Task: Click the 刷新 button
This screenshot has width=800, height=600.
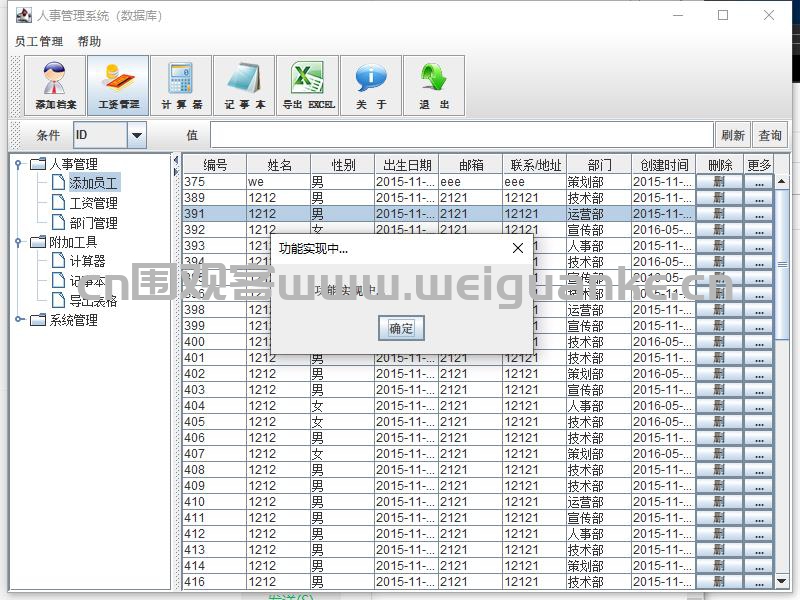Action: coord(732,135)
